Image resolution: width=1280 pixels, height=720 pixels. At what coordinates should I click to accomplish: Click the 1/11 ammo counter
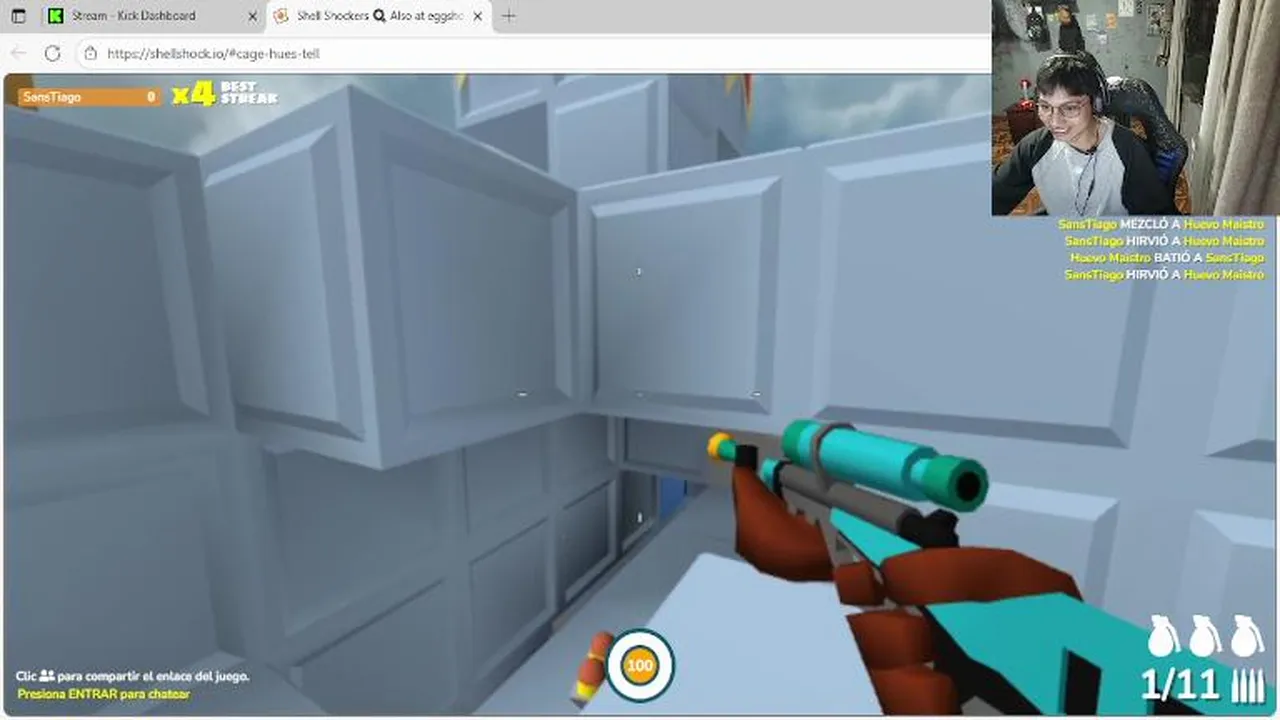tap(1180, 685)
